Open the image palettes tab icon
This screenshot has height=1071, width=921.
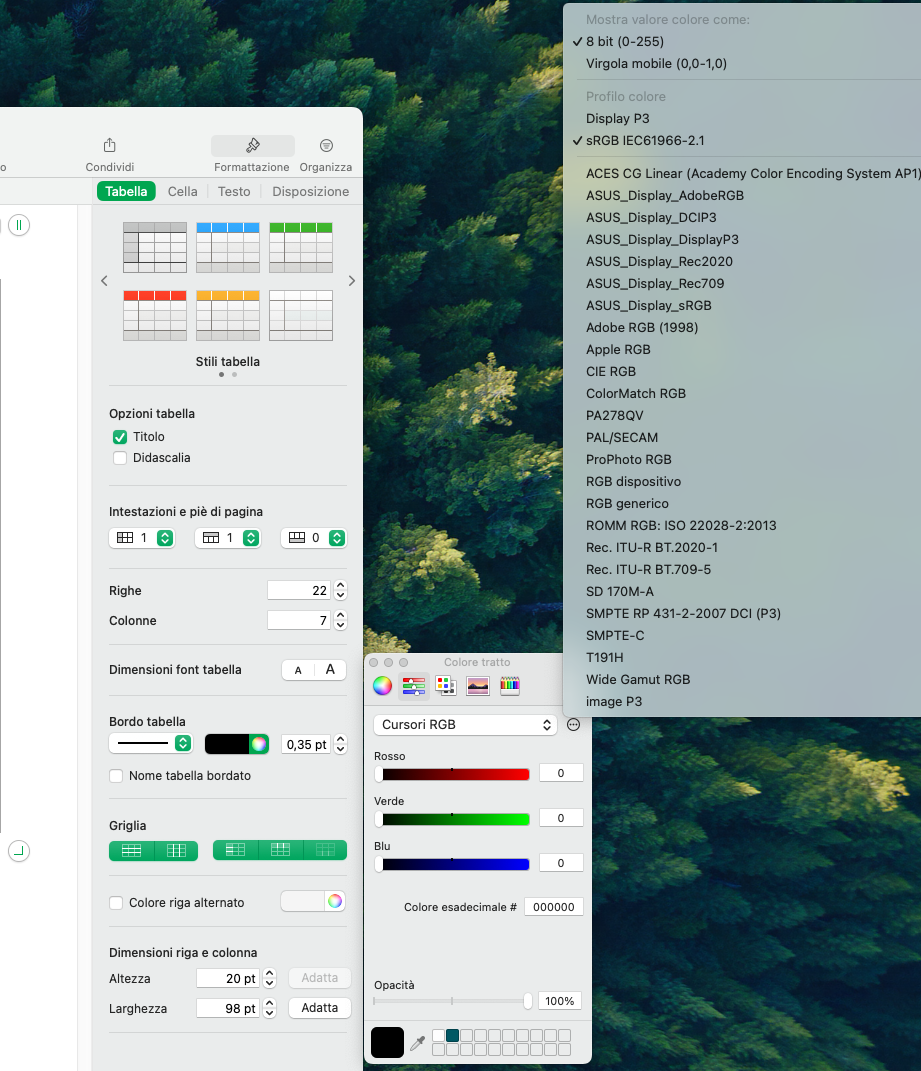pos(478,686)
